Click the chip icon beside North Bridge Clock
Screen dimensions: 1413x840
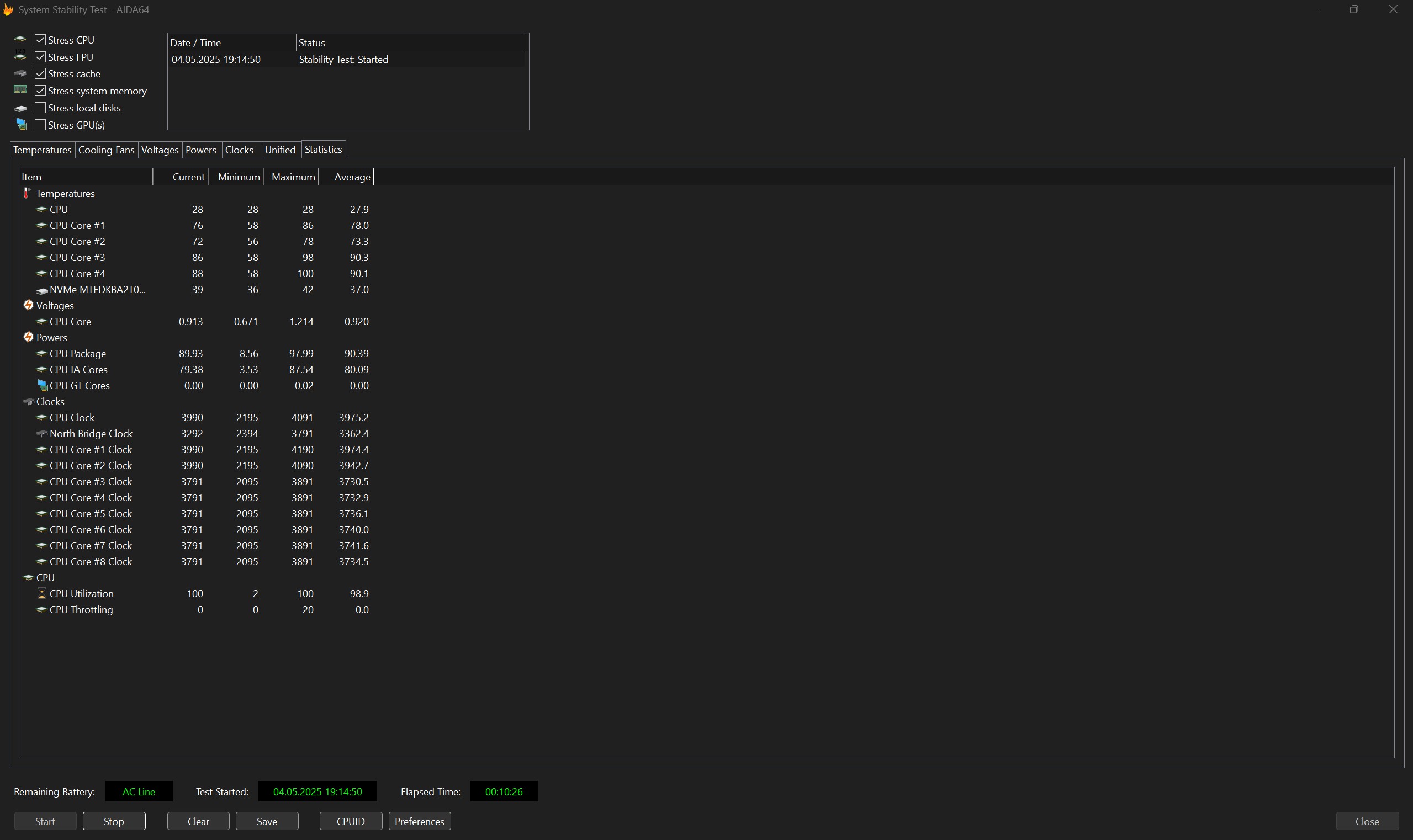[x=41, y=434]
